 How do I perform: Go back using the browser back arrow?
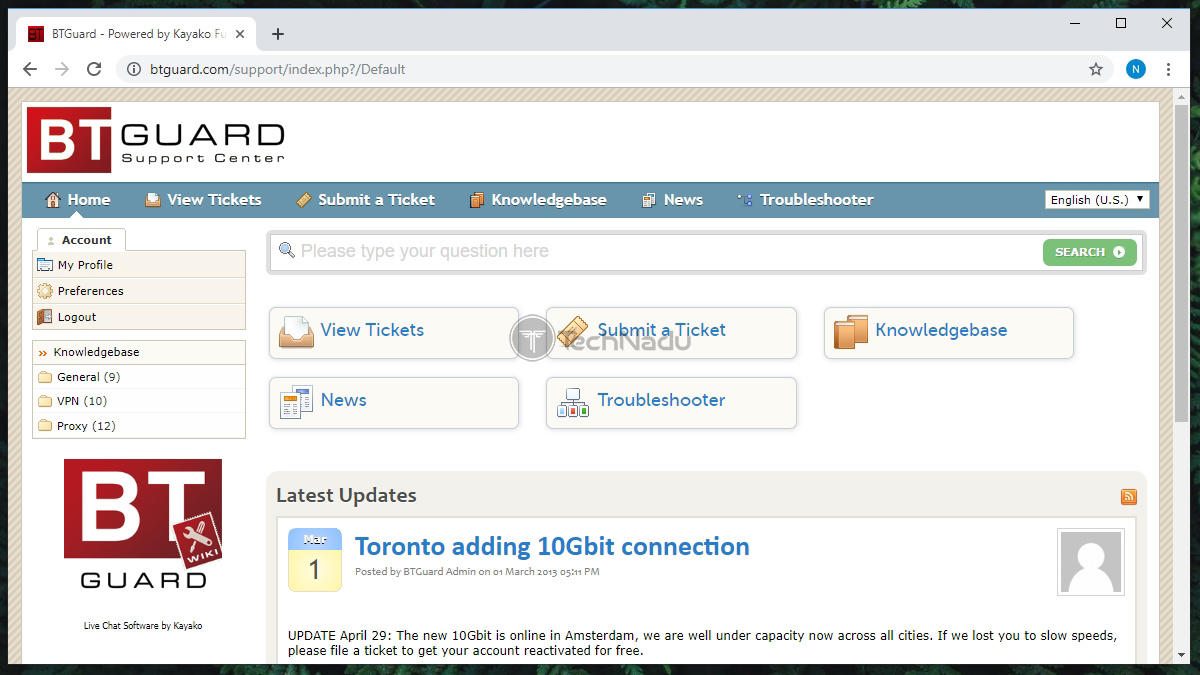click(30, 69)
